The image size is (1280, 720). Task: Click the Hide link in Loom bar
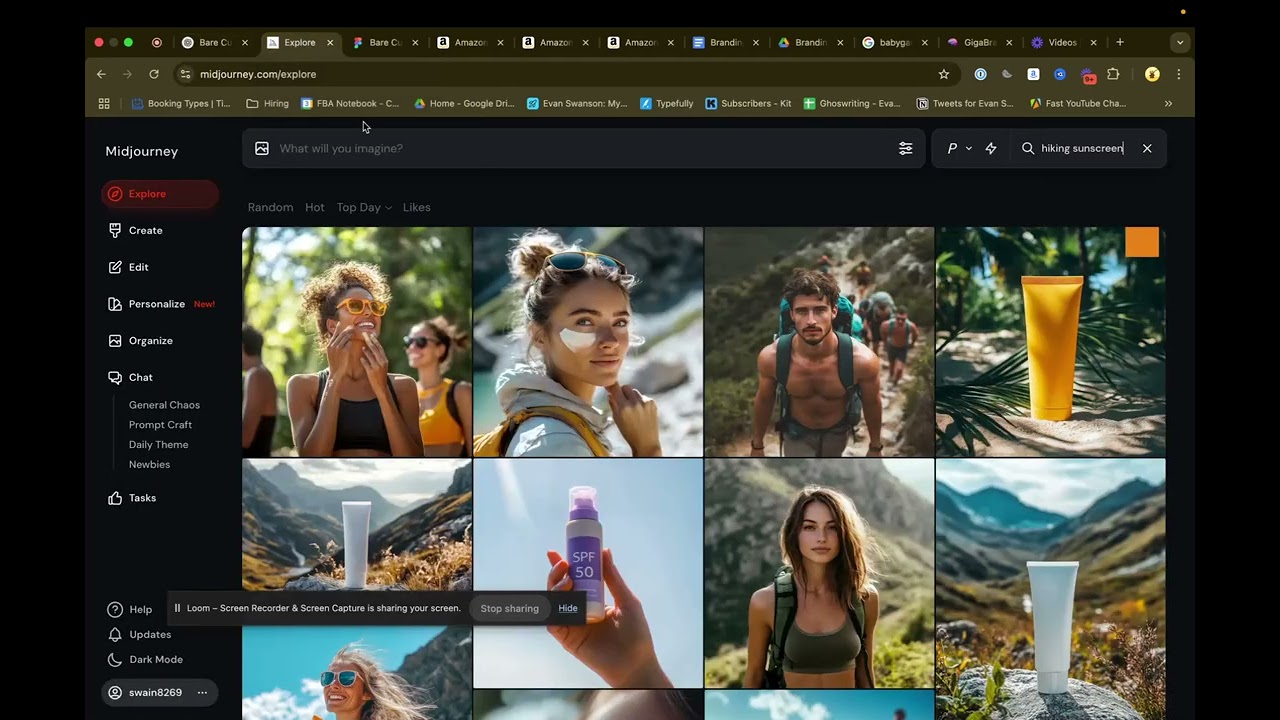tap(568, 608)
